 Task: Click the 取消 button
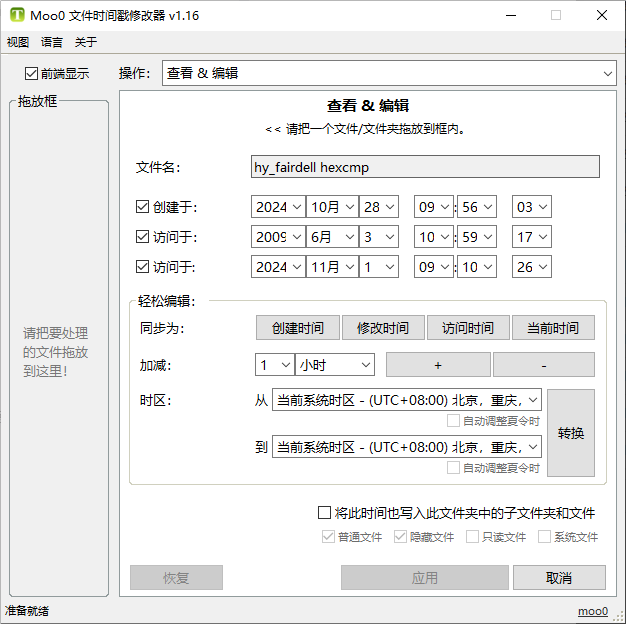point(559,578)
